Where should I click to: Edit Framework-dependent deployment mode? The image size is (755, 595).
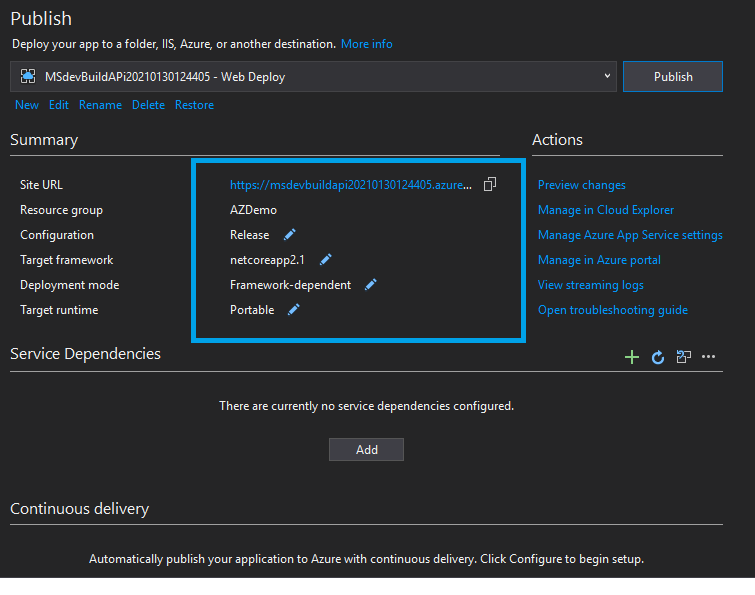pos(370,285)
